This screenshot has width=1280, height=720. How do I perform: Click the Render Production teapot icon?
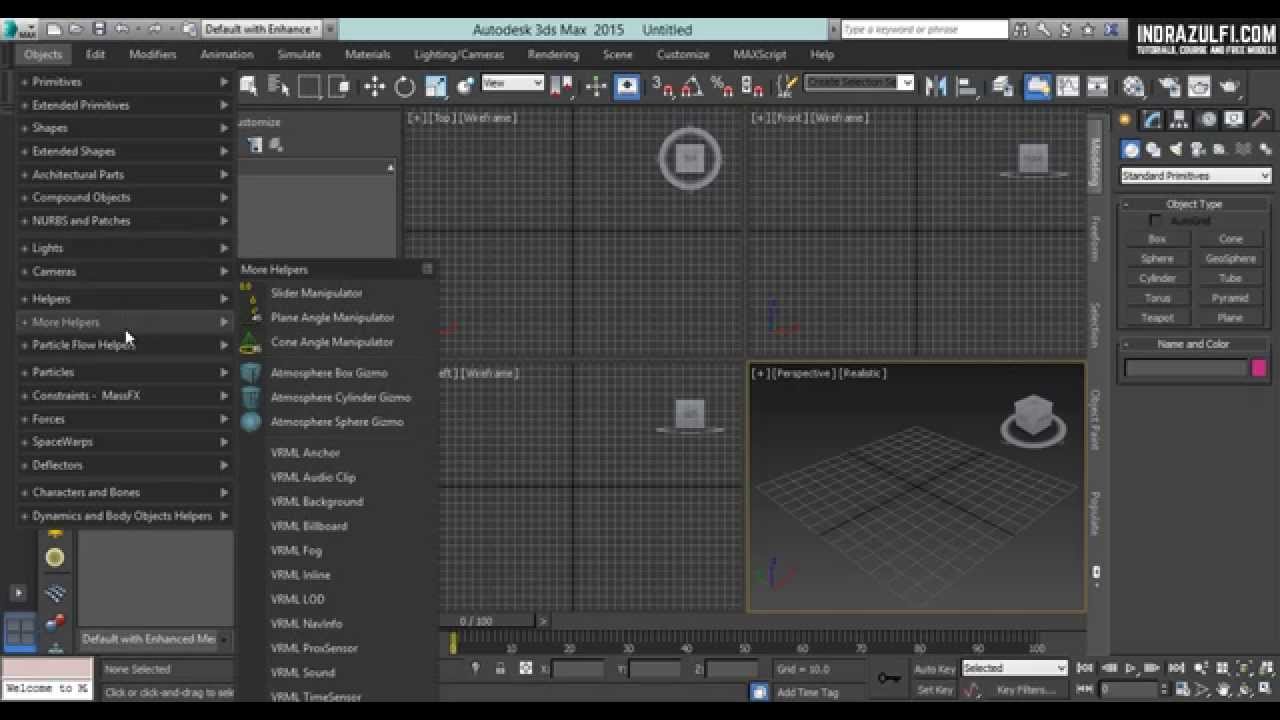pyautogui.click(x=1229, y=87)
